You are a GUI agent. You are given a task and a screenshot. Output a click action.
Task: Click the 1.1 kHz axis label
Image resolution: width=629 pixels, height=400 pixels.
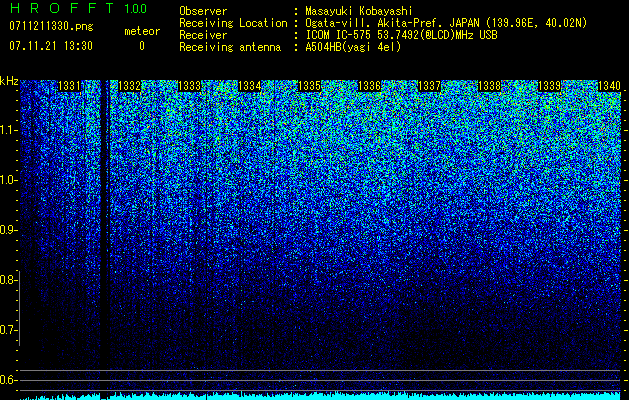(9, 130)
